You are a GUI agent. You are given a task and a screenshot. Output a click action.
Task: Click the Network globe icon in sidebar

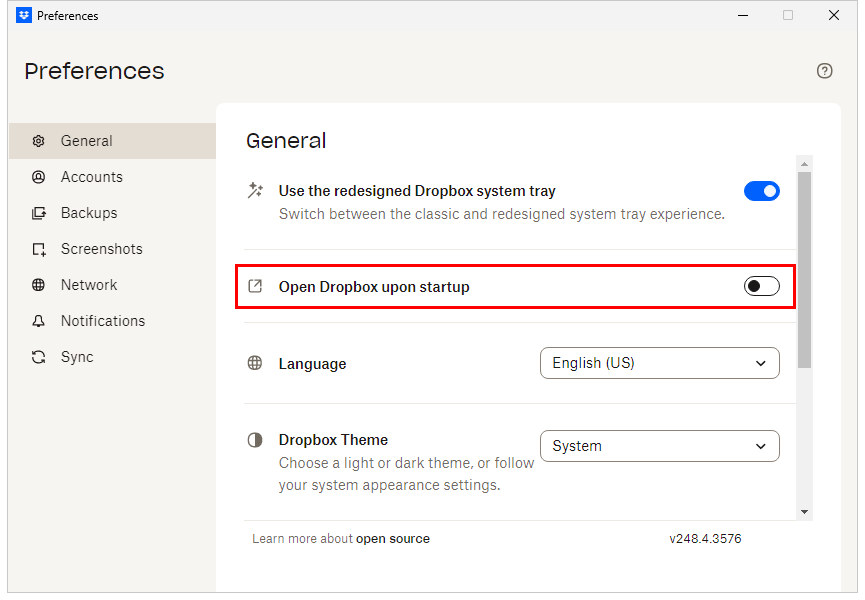pos(39,285)
